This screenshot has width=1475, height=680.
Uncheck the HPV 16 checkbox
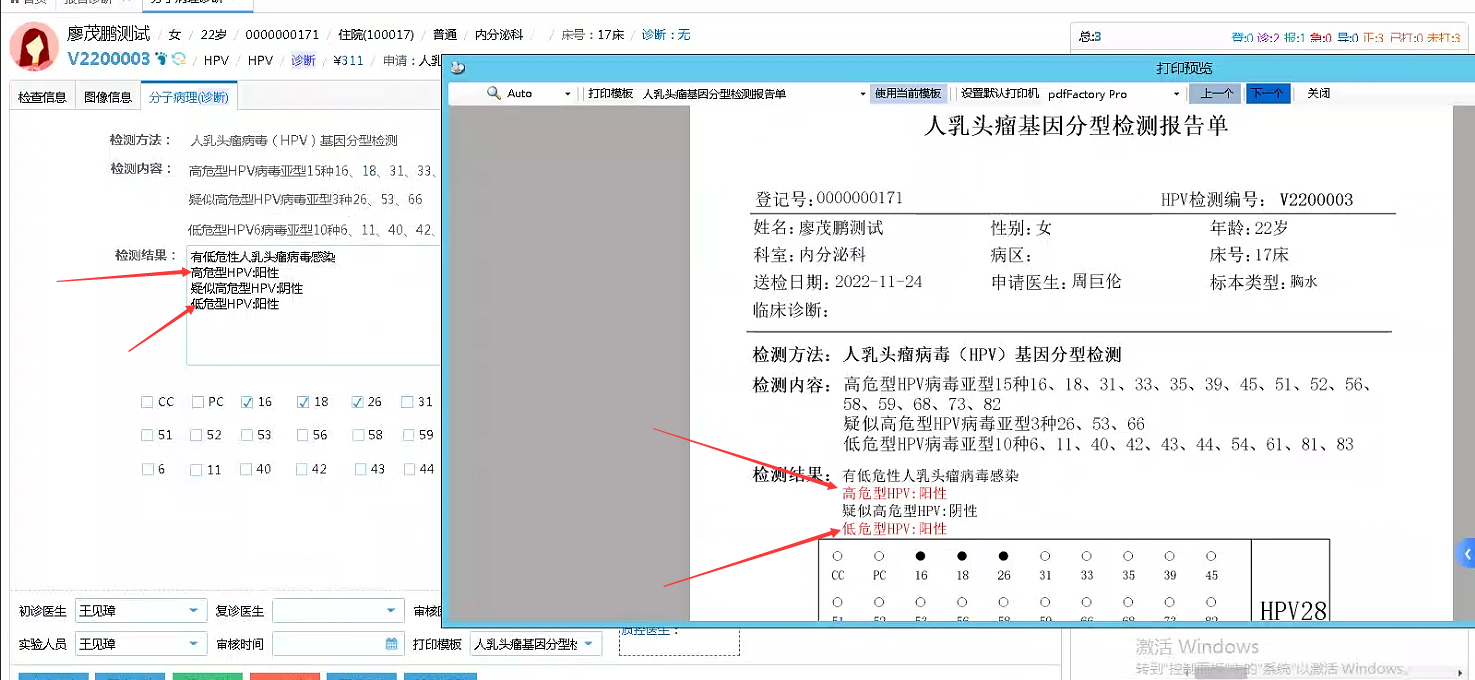[x=247, y=402]
